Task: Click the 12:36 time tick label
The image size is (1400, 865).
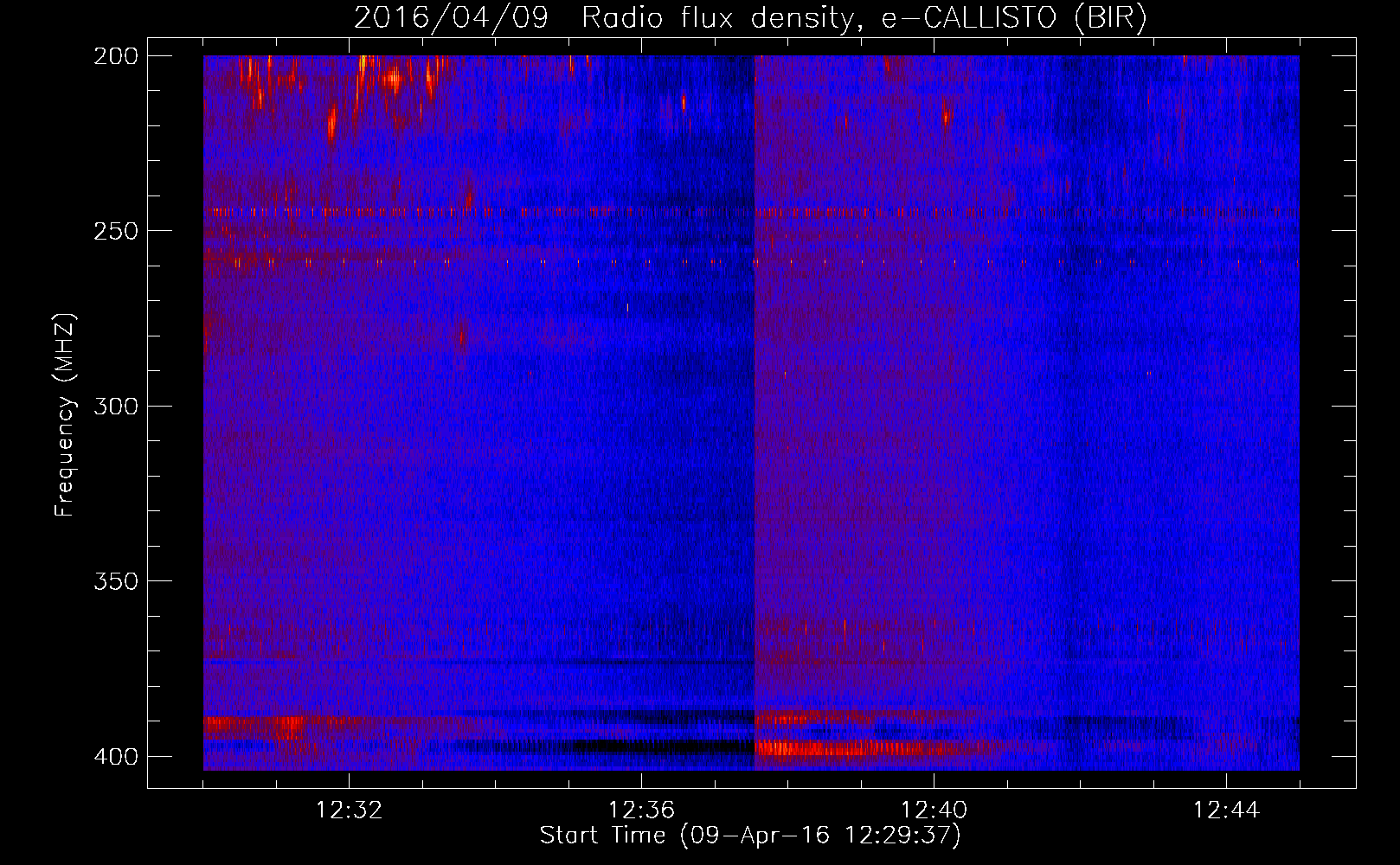Action: (x=641, y=811)
